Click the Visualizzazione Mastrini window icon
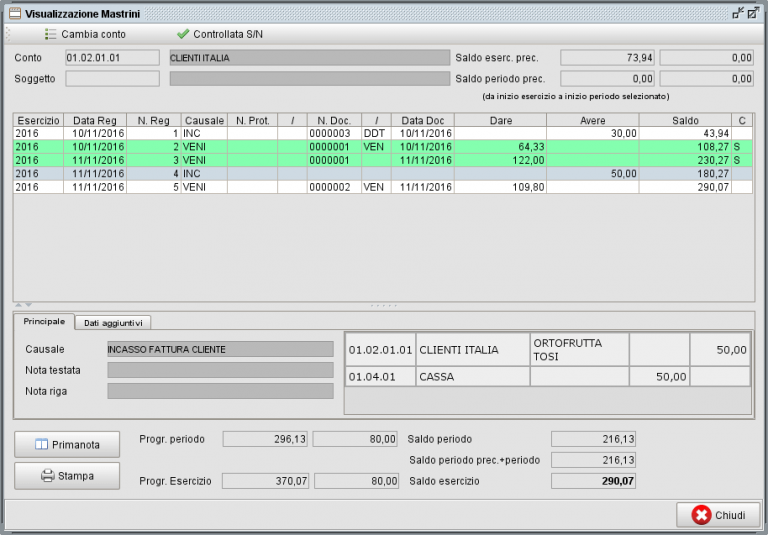 pyautogui.click(x=14, y=13)
